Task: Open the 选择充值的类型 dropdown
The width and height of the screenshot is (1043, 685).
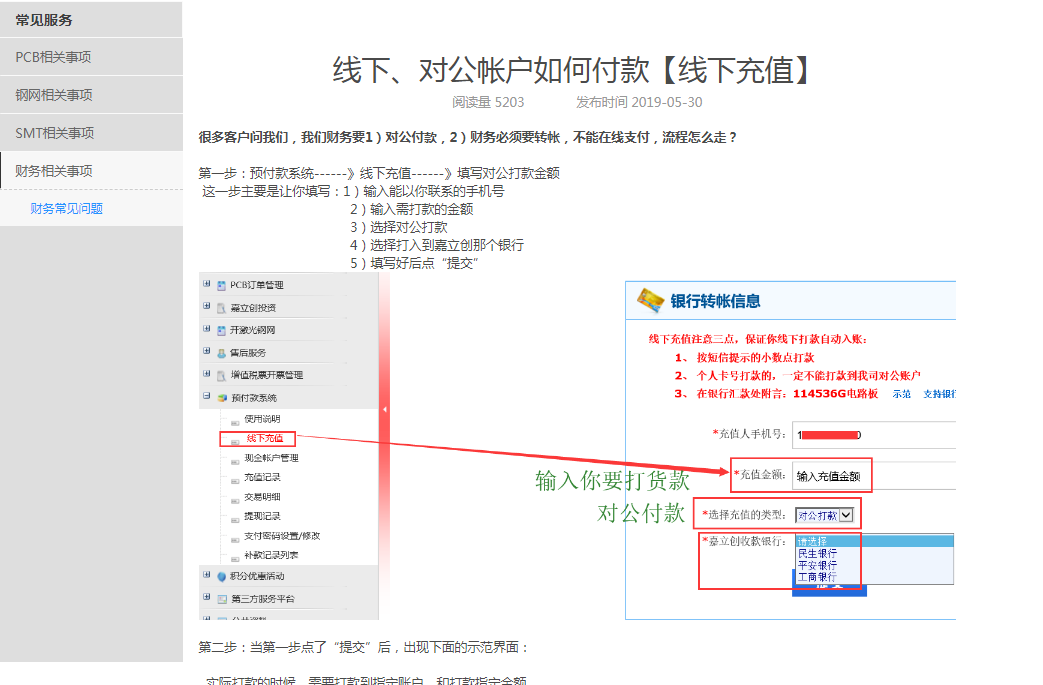Action: [x=846, y=515]
